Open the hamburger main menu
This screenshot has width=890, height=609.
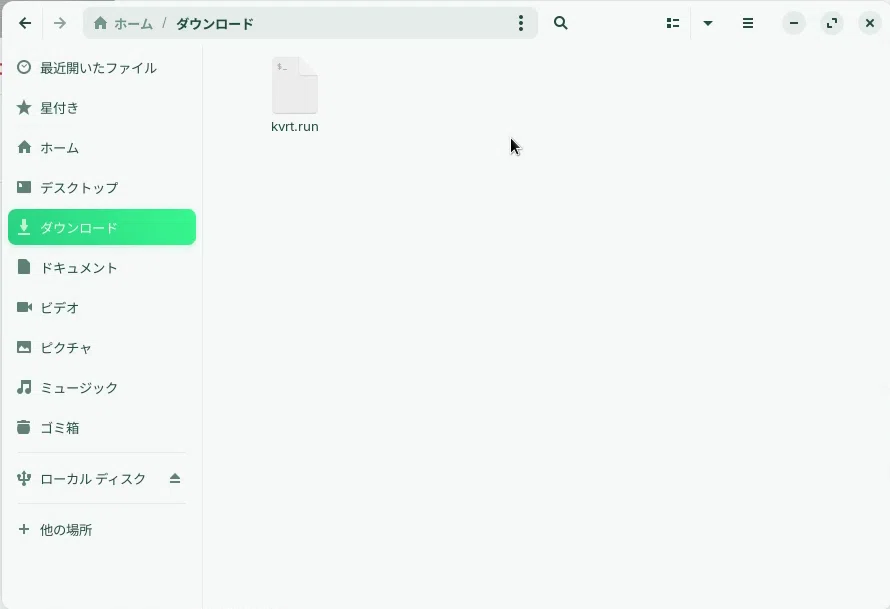pos(748,23)
